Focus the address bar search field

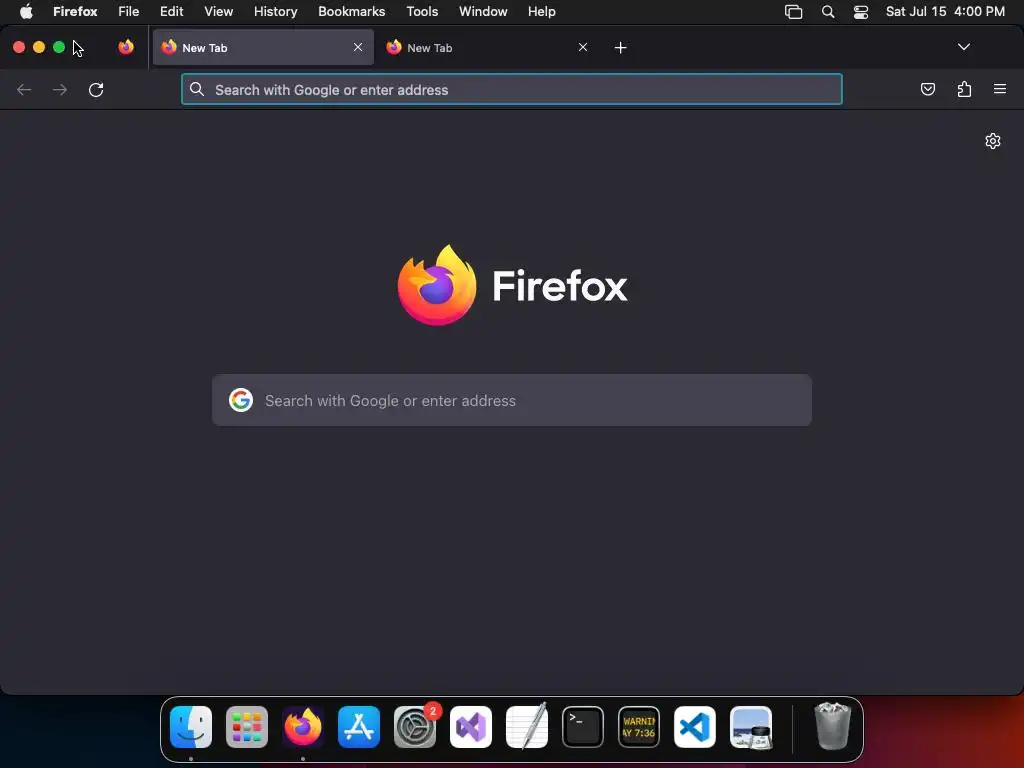511,89
